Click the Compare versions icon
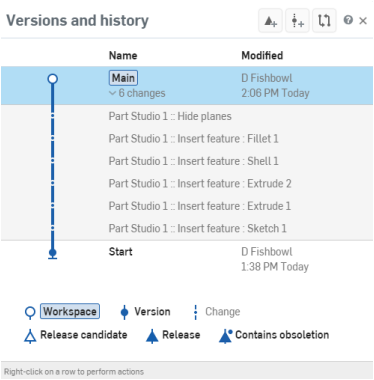The image size is (374, 380). tap(324, 21)
